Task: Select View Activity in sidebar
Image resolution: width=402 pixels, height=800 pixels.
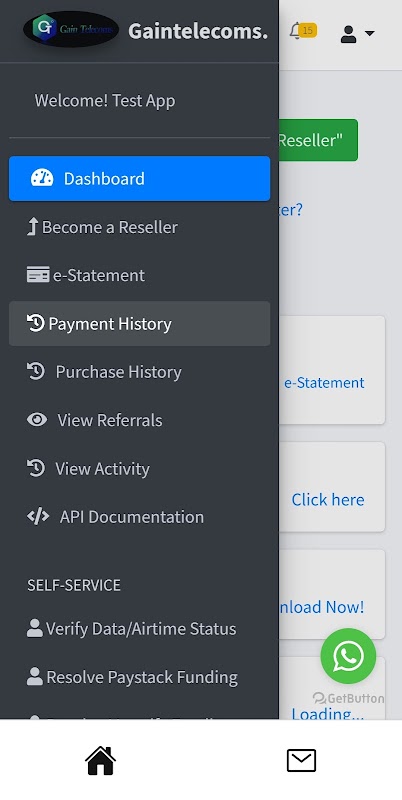Action: pyautogui.click(x=139, y=468)
